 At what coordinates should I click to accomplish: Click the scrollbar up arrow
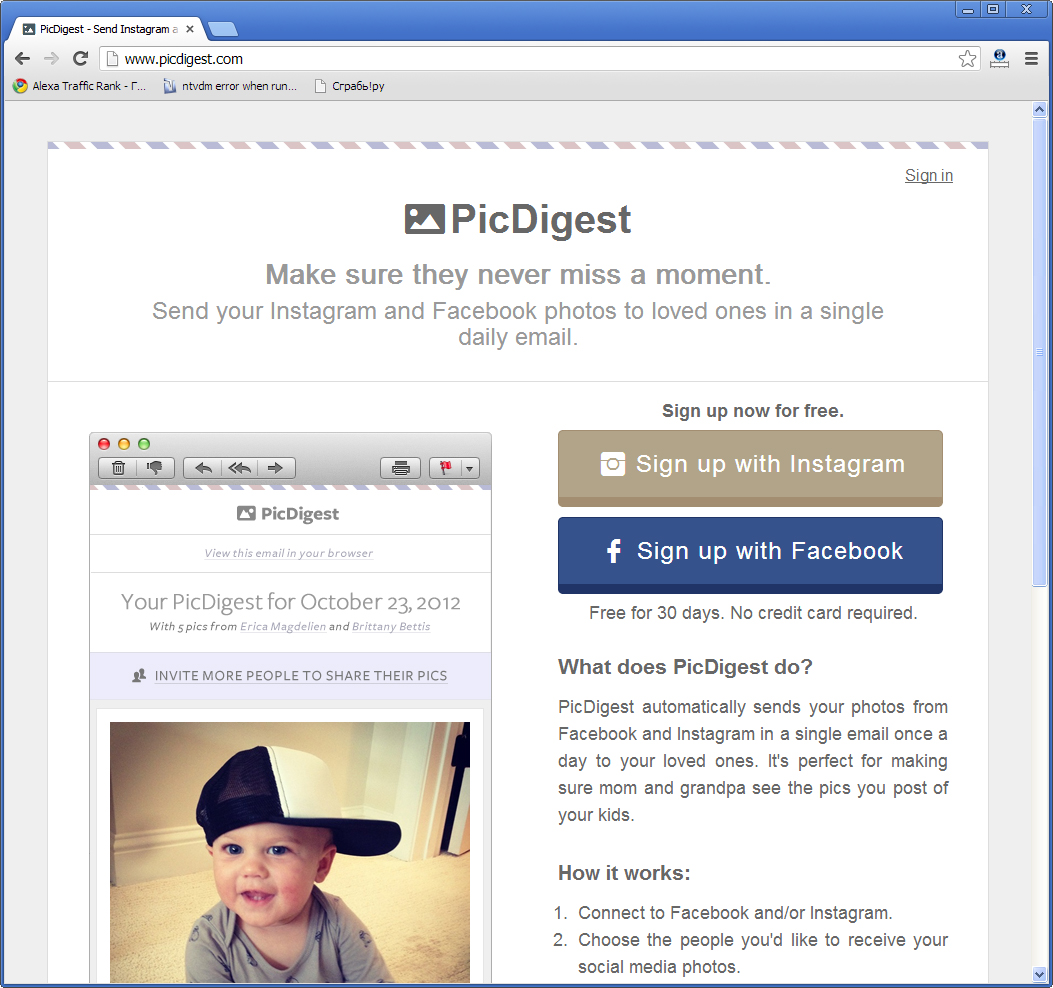pyautogui.click(x=1040, y=109)
